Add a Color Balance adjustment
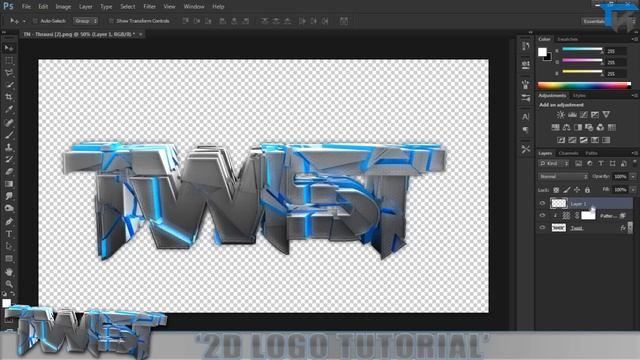This screenshot has height=360, width=640. [x=567, y=127]
